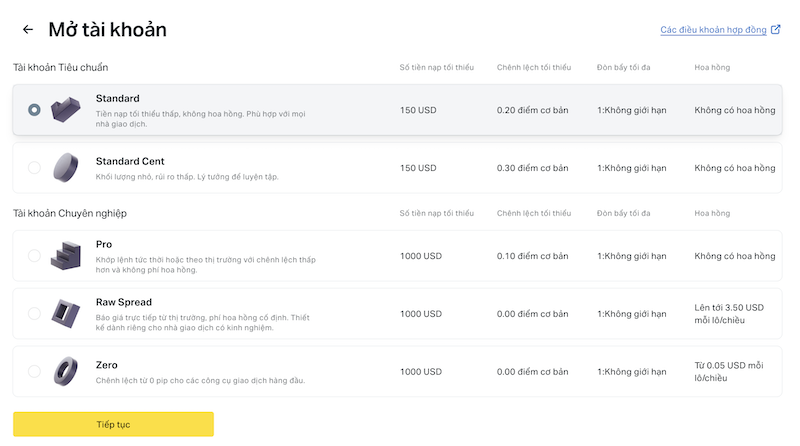Click 1:Không giới hạn leverage in Zero row
Viewport: 800px width, 446px height.
(632, 371)
